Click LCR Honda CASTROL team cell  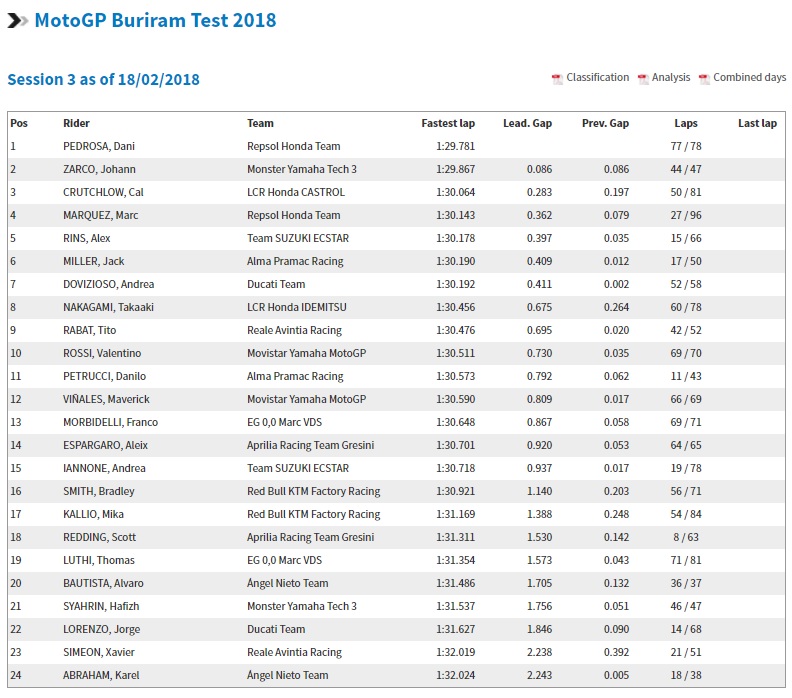[296, 192]
